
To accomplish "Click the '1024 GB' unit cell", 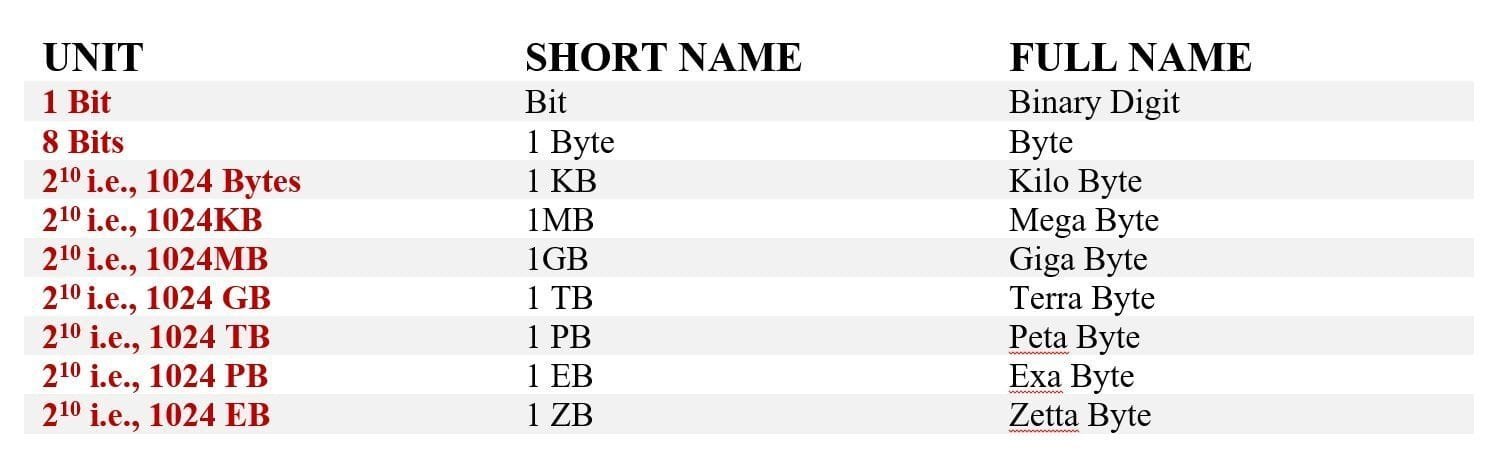I will (x=156, y=298).
